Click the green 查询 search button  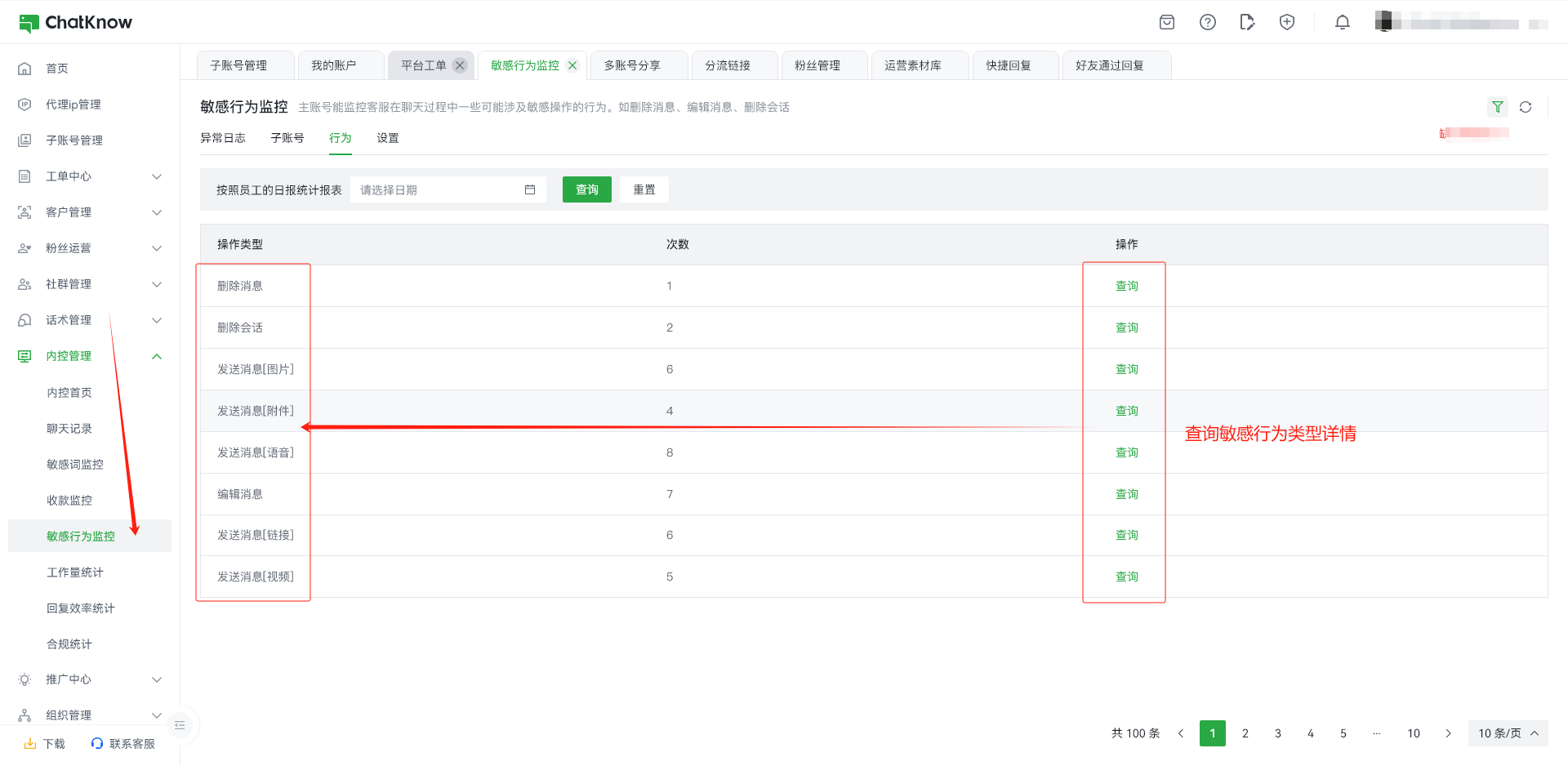pos(586,189)
